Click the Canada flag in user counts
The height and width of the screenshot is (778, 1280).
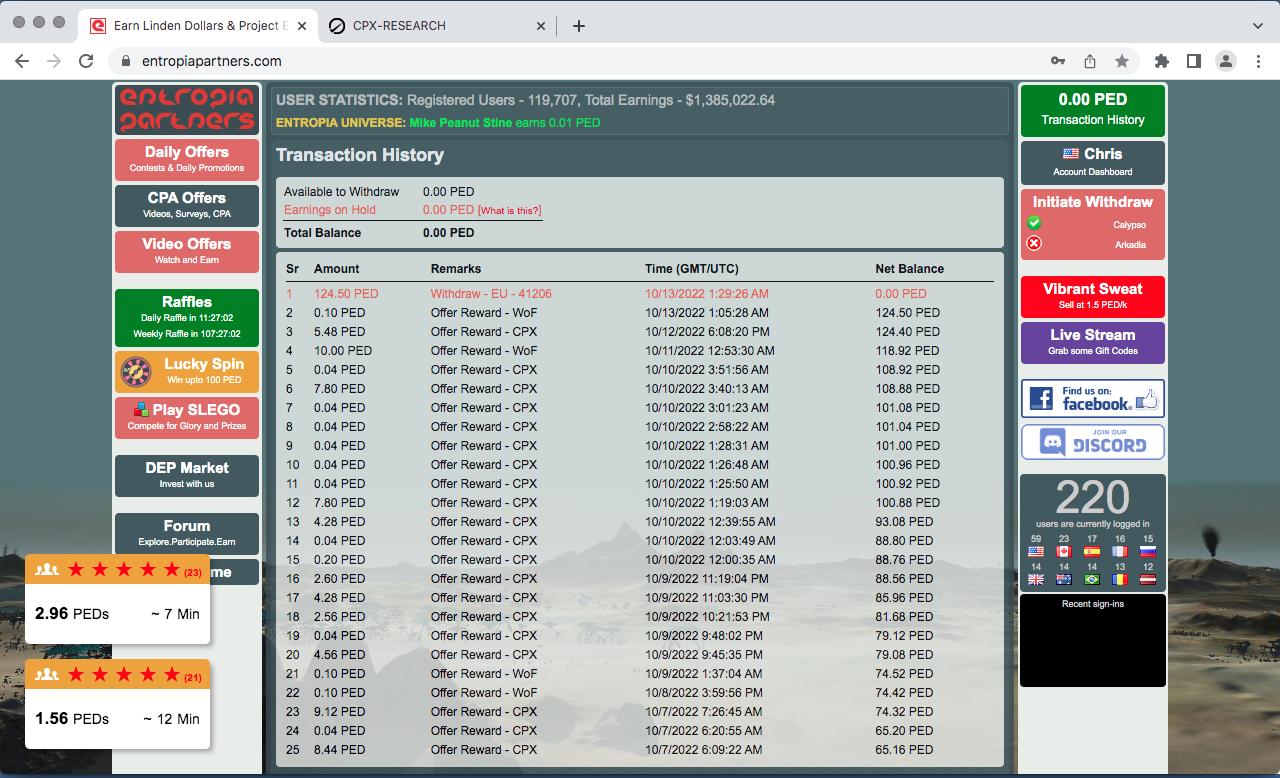pos(1064,552)
